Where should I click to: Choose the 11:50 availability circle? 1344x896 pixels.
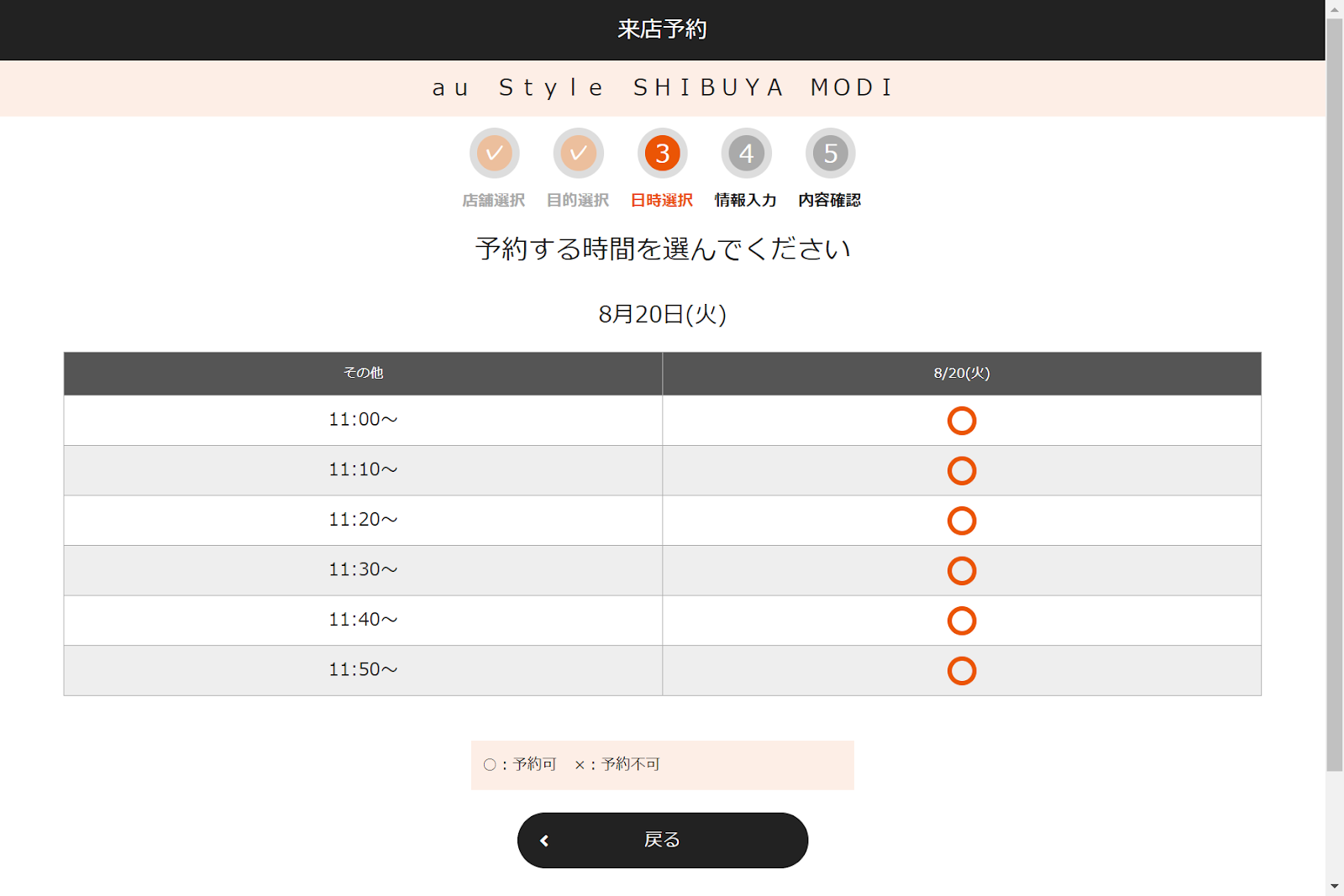(x=961, y=671)
